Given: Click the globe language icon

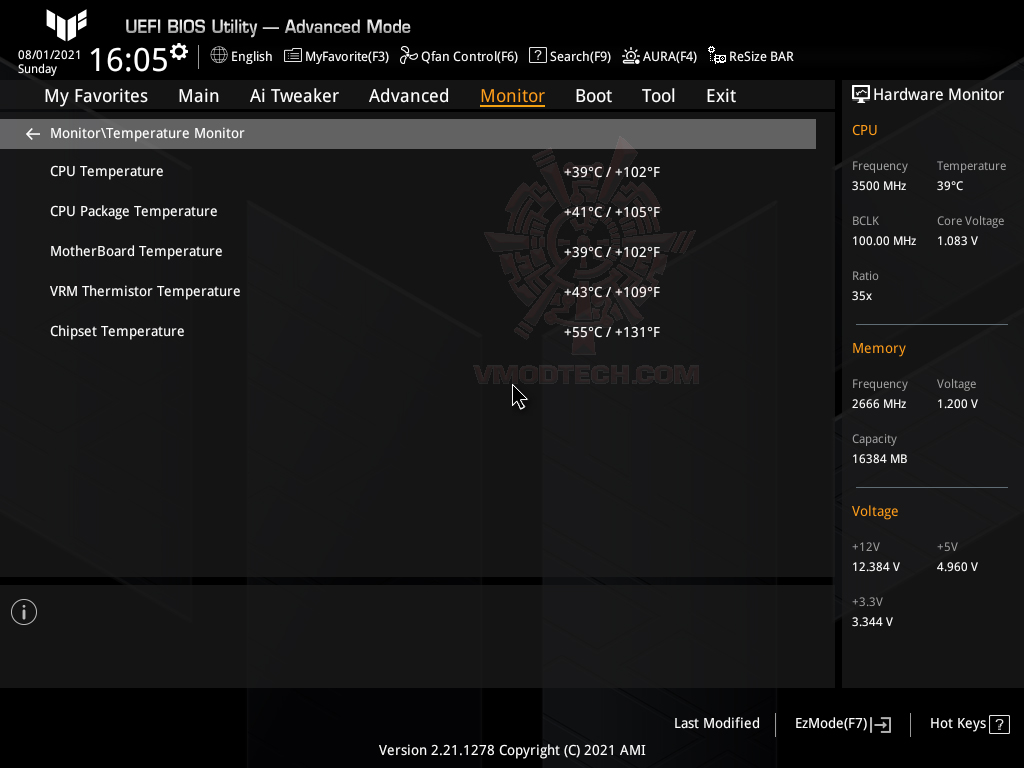Looking at the screenshot, I should coord(219,56).
